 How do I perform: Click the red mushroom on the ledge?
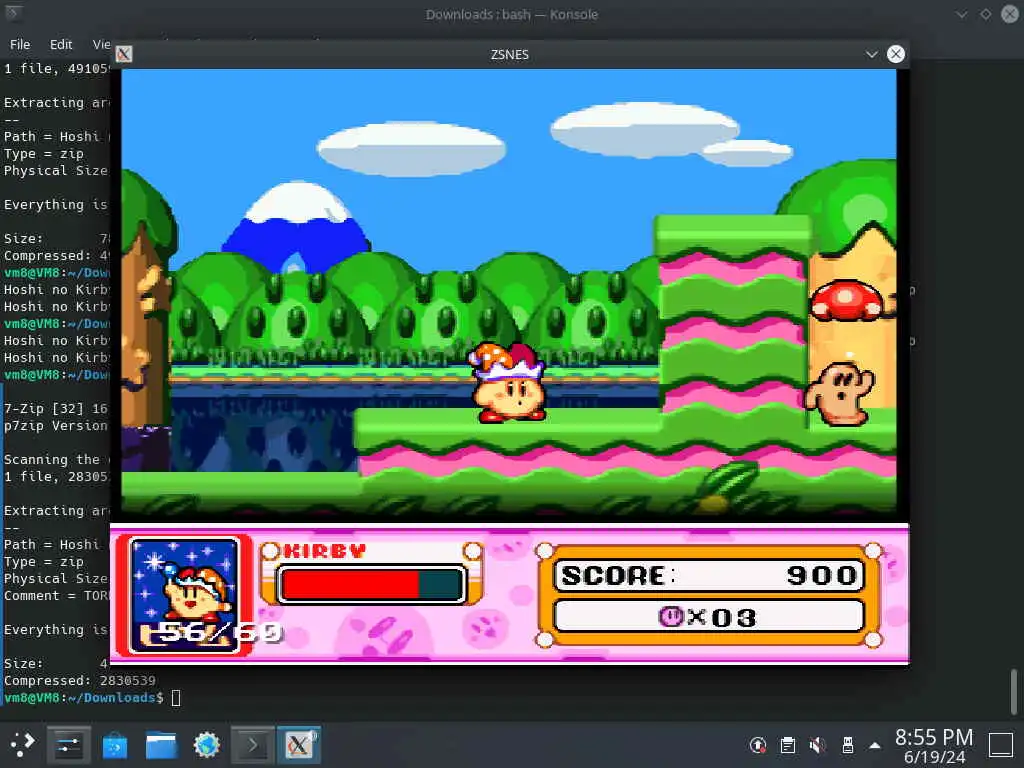[847, 300]
